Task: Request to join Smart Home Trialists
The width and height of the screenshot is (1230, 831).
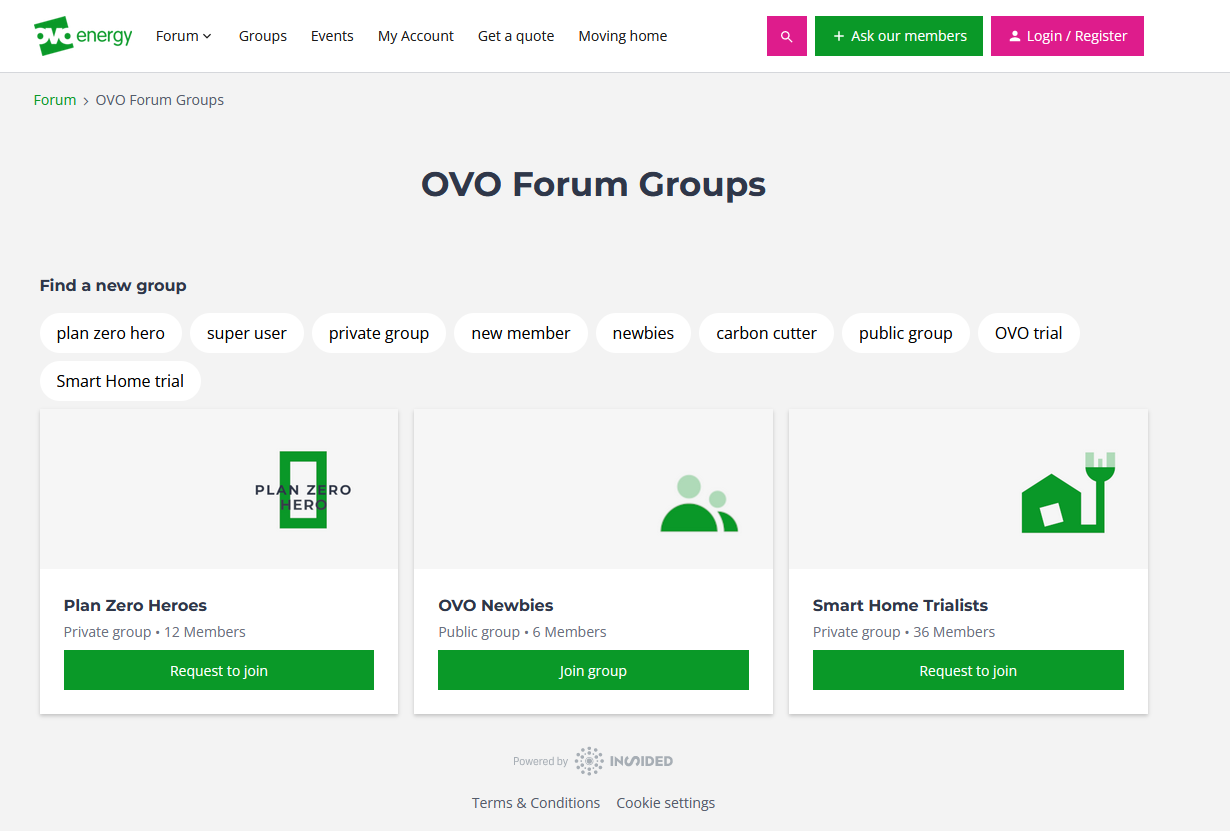Action: (x=968, y=670)
